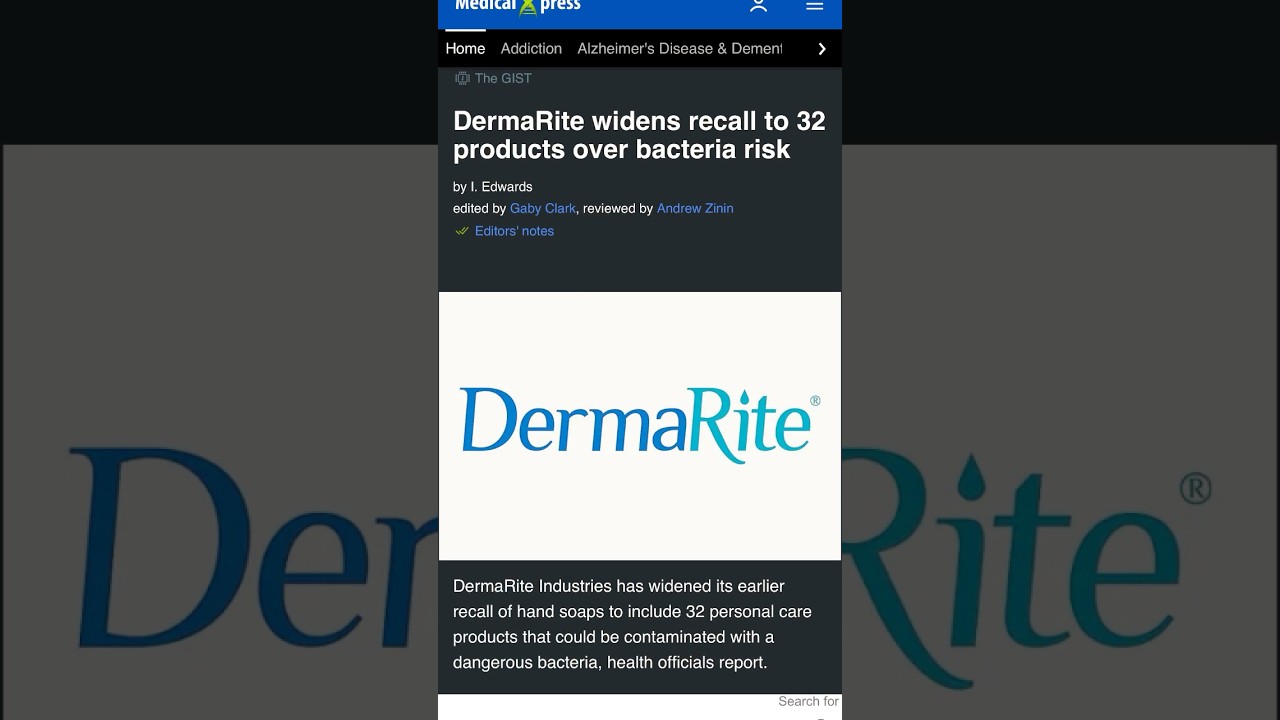This screenshot has height=720, width=1280.
Task: Open editor Gaby Clark's profile
Action: pos(543,208)
